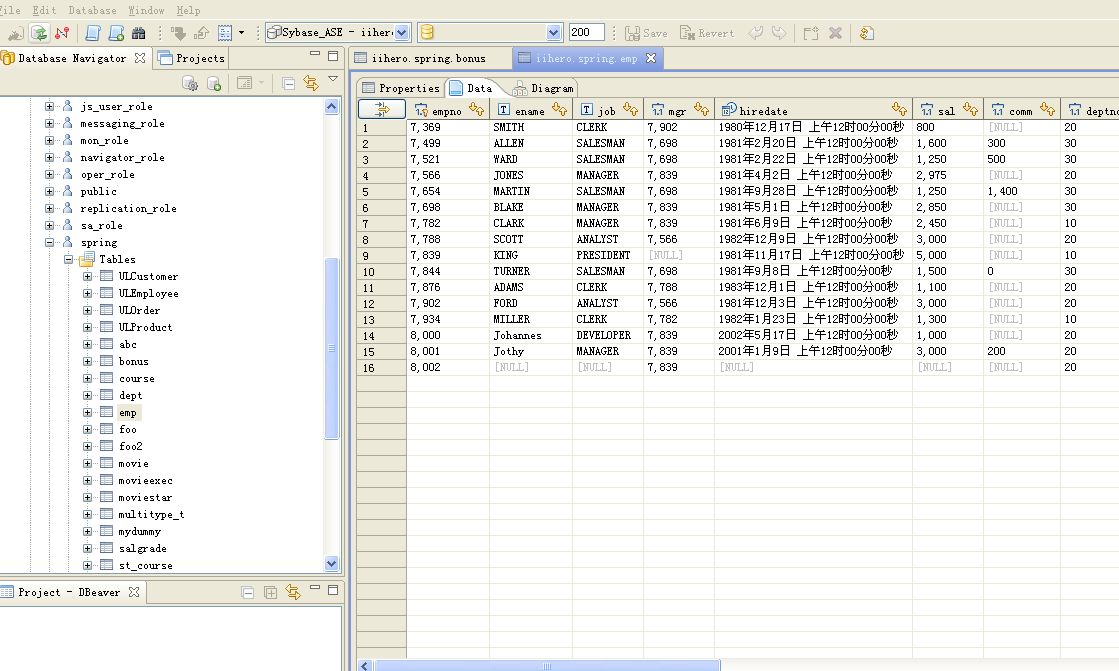Click the reconnect icon in main toolbar
The height and width of the screenshot is (671, 1119).
39,33
